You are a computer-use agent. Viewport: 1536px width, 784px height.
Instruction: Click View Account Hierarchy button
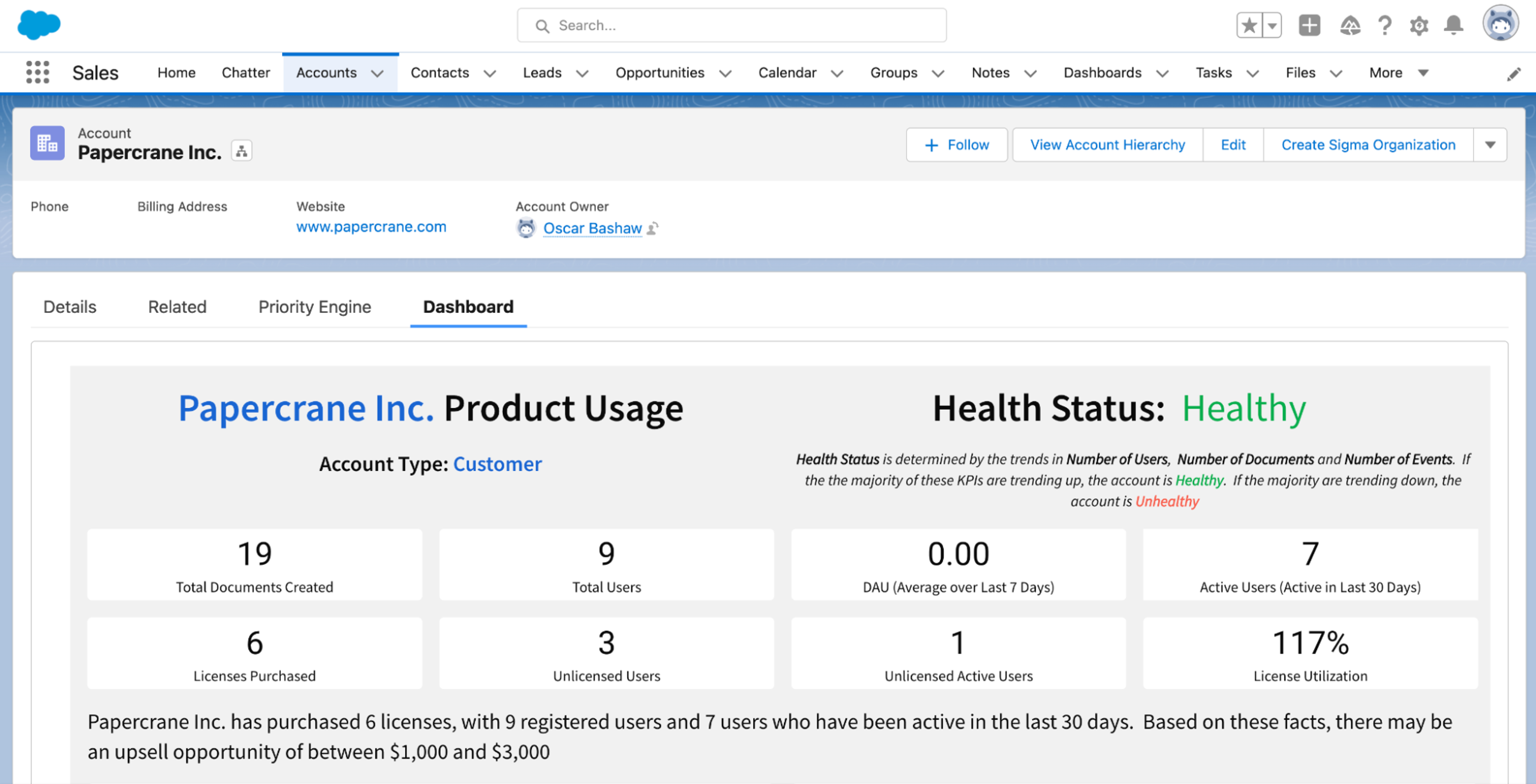click(x=1107, y=145)
